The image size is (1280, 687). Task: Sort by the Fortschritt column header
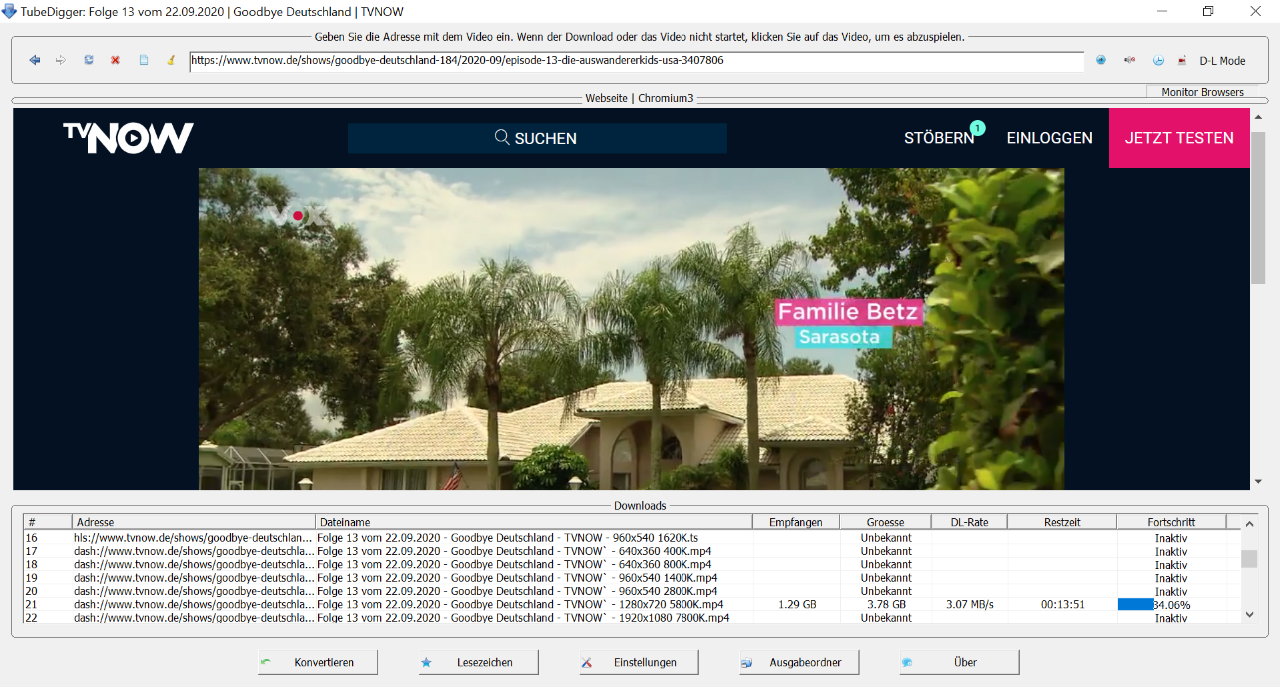1171,522
